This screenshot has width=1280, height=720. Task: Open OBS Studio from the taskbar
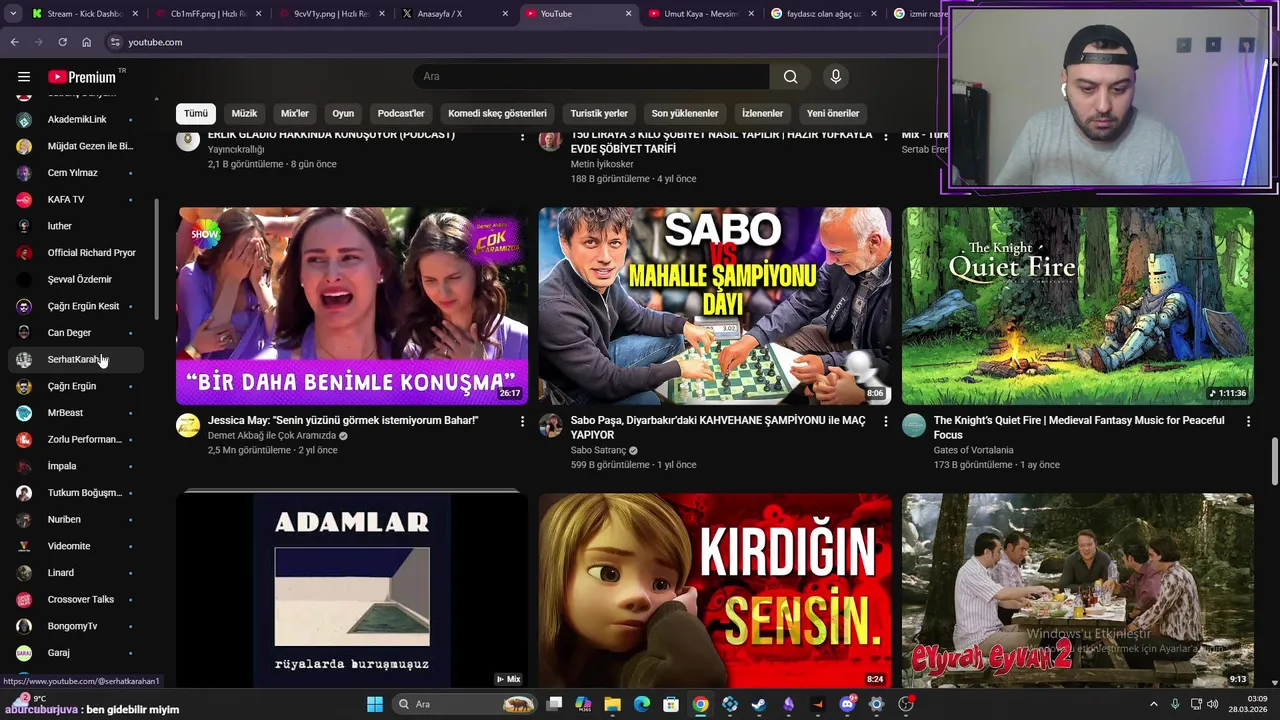(906, 704)
